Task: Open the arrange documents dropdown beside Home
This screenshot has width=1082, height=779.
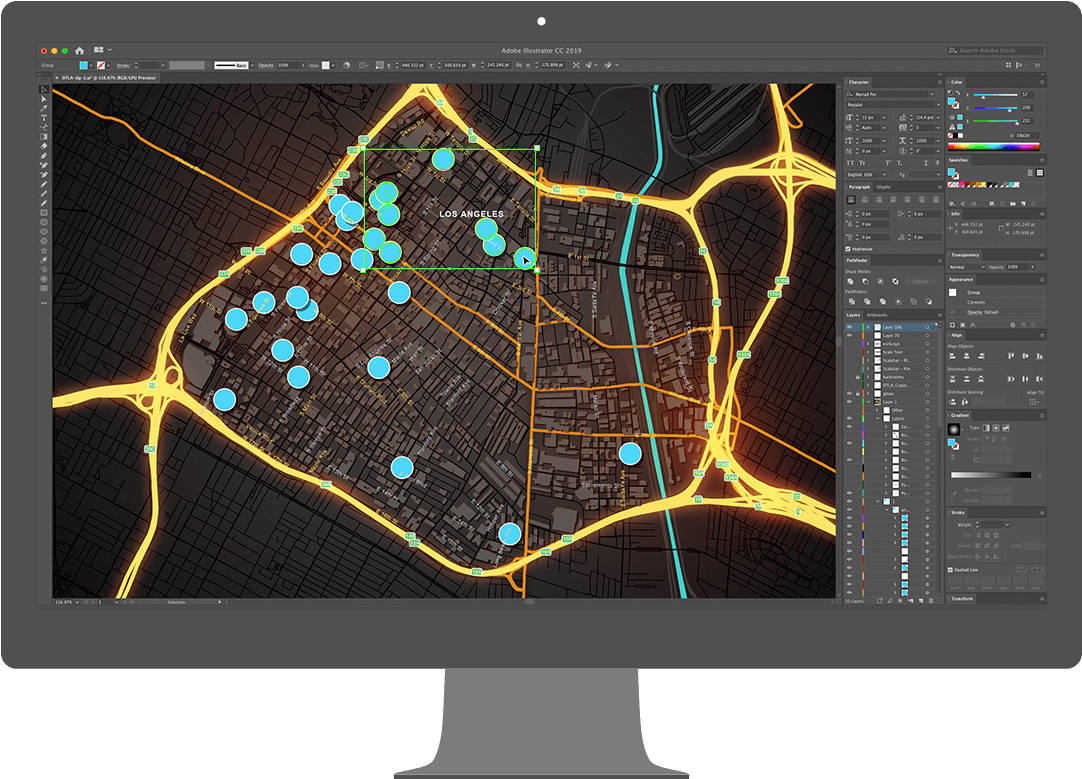Action: pyautogui.click(x=103, y=50)
